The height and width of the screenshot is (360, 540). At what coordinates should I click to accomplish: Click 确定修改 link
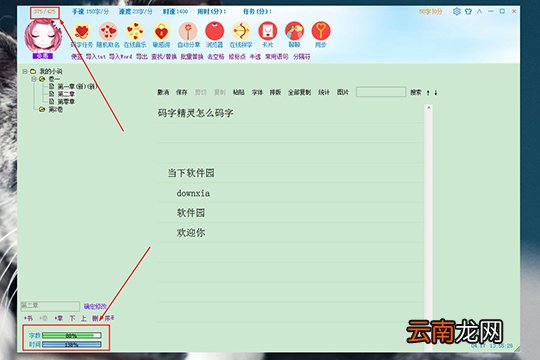95,306
